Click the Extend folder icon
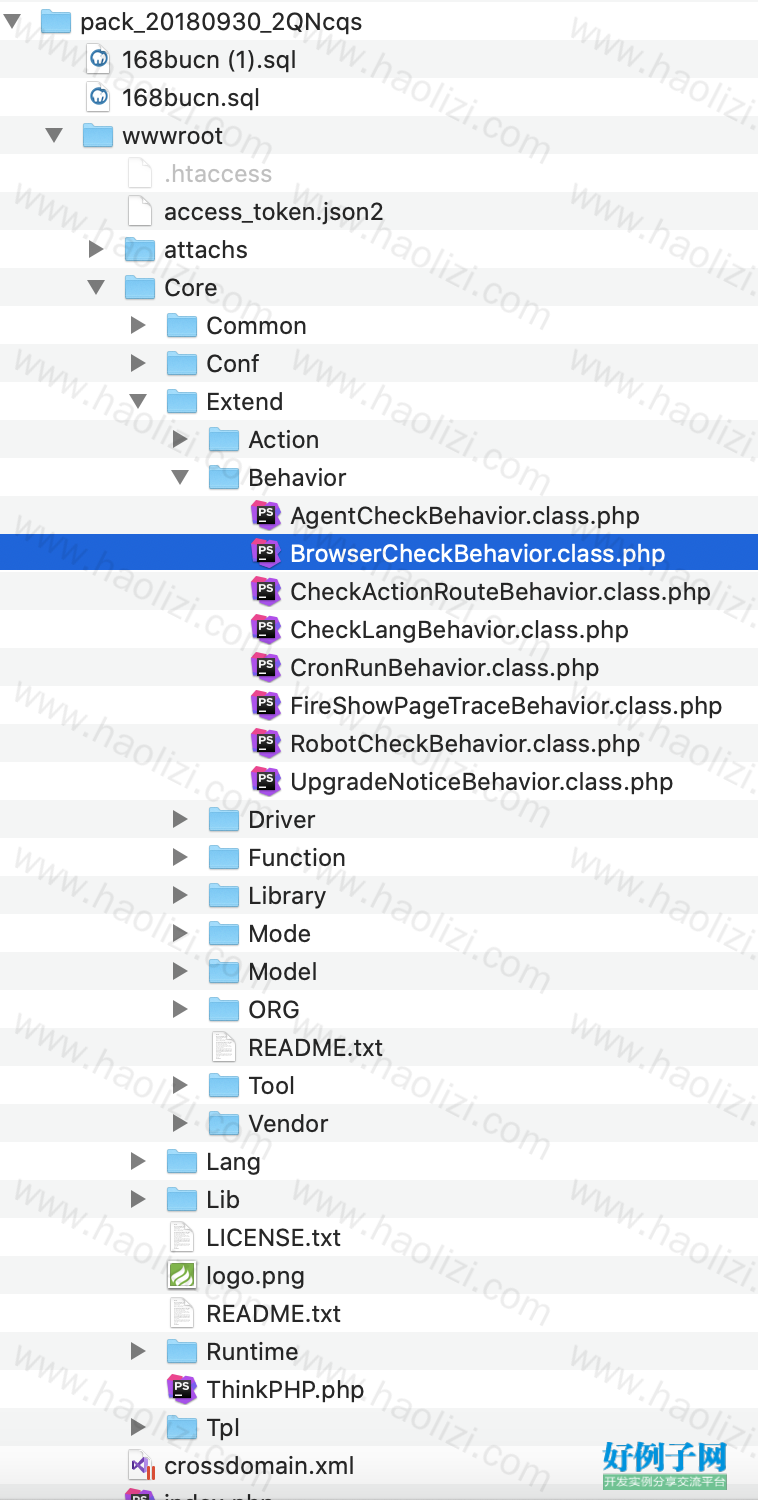Viewport: 758px width, 1500px height. tap(182, 402)
